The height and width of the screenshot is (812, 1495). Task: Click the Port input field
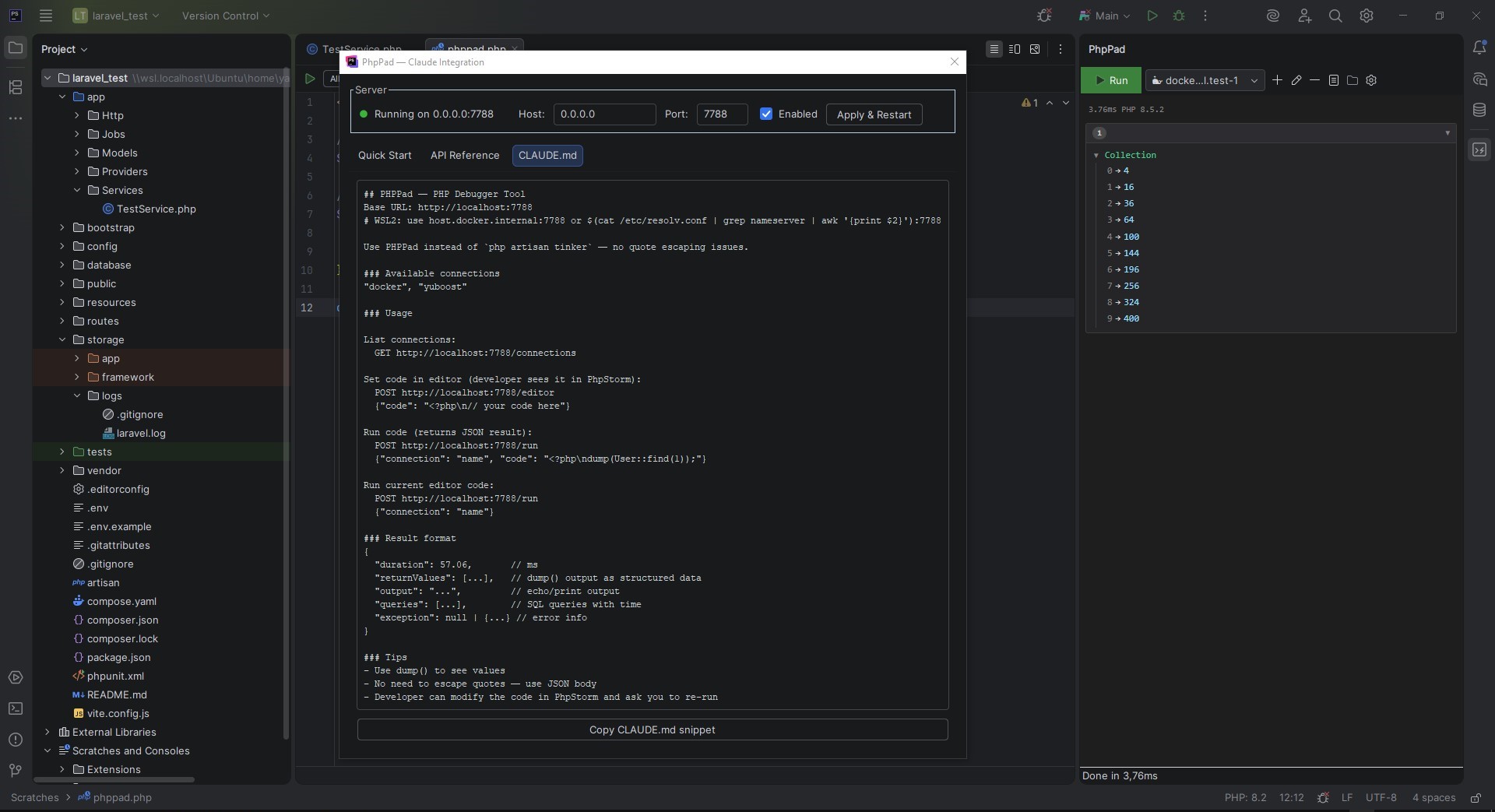721,114
